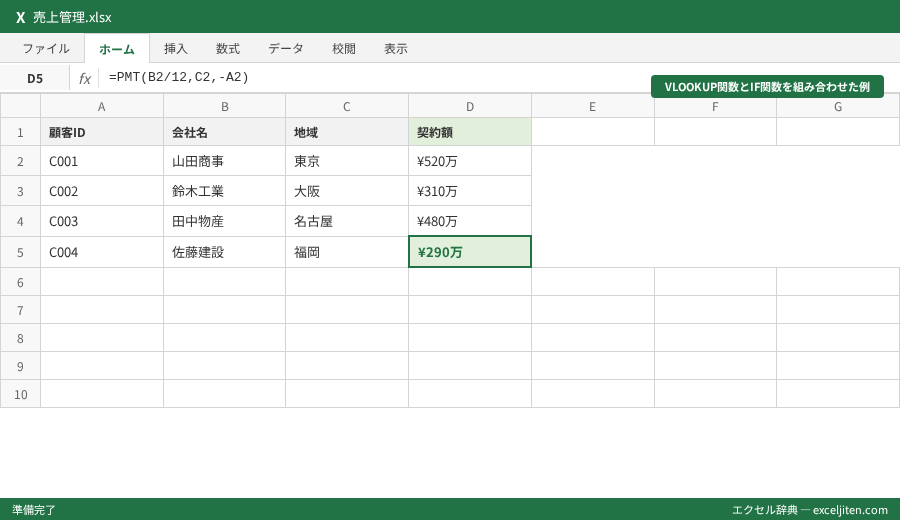Click the 福岡 region cell

(x=347, y=252)
